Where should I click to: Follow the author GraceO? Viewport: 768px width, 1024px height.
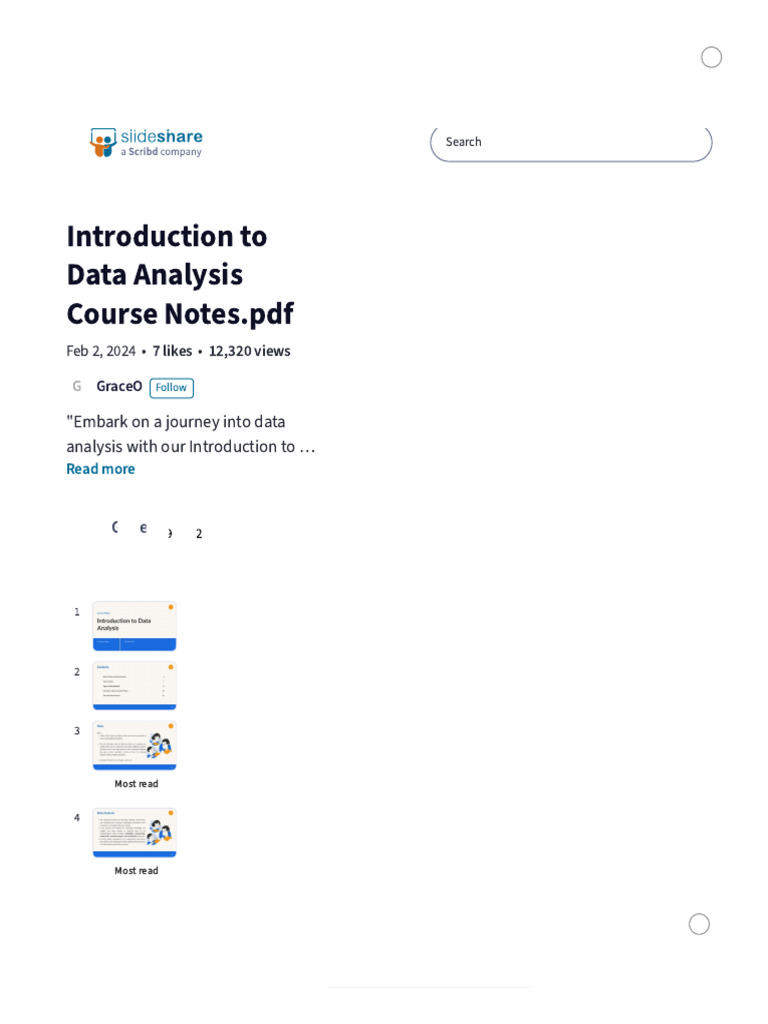171,388
